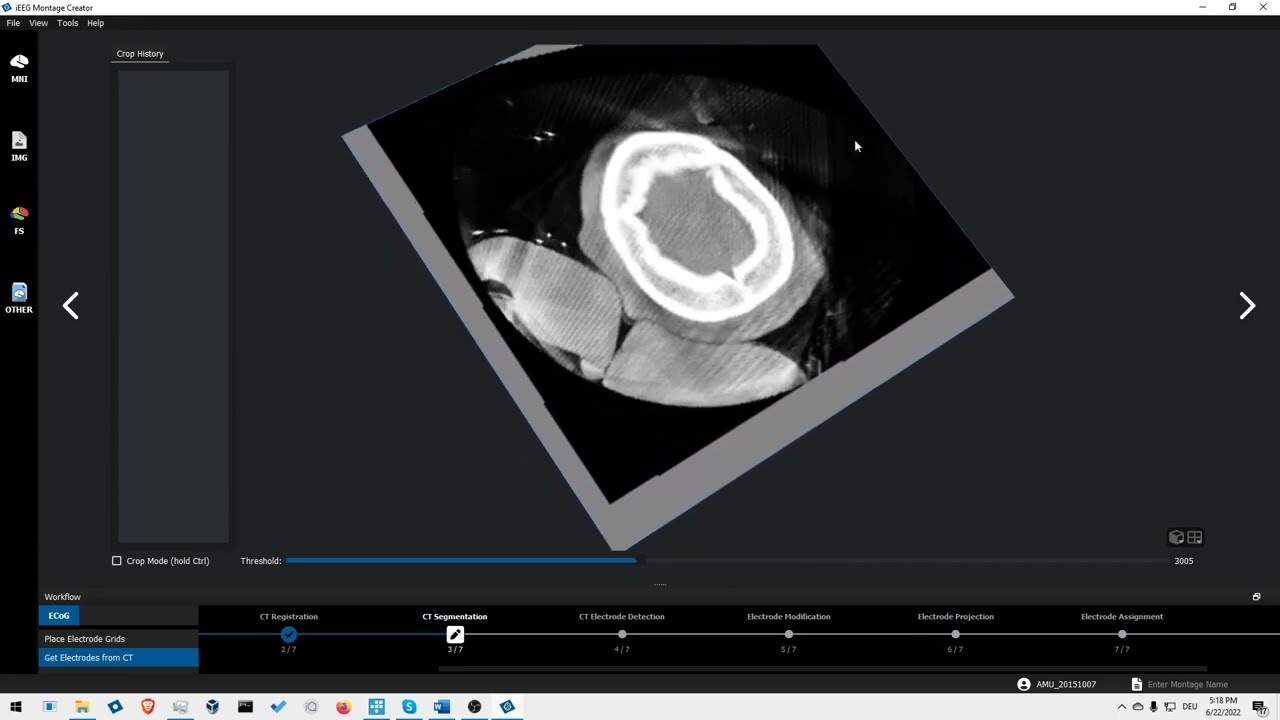Switch to grid multi-view layout

click(1194, 537)
